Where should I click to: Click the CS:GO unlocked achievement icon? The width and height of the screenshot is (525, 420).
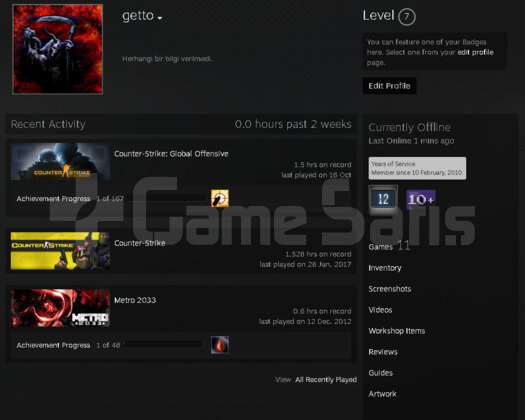pyautogui.click(x=220, y=198)
